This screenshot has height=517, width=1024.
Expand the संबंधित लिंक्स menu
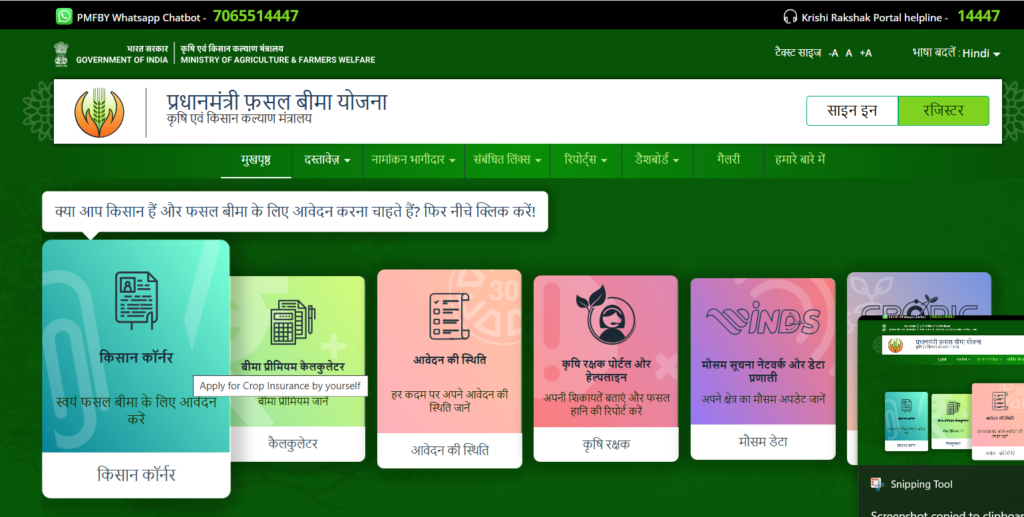[507, 160]
